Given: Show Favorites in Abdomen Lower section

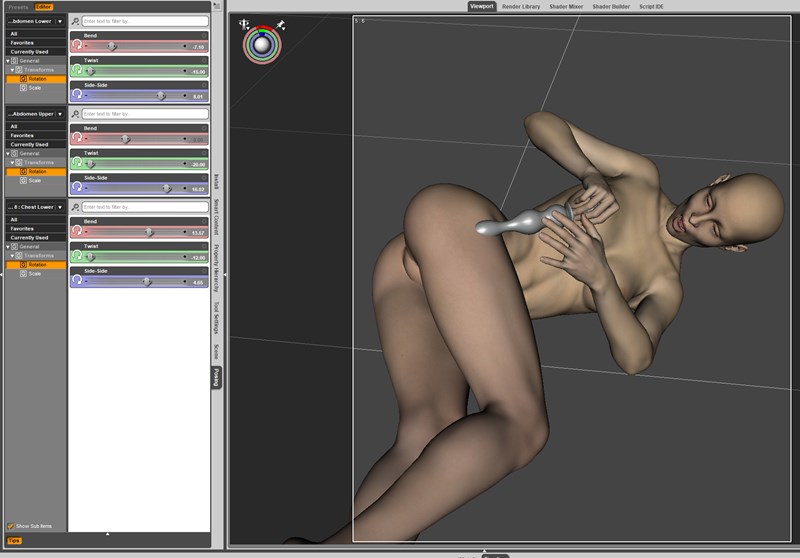Looking at the screenshot, I should (36, 43).
